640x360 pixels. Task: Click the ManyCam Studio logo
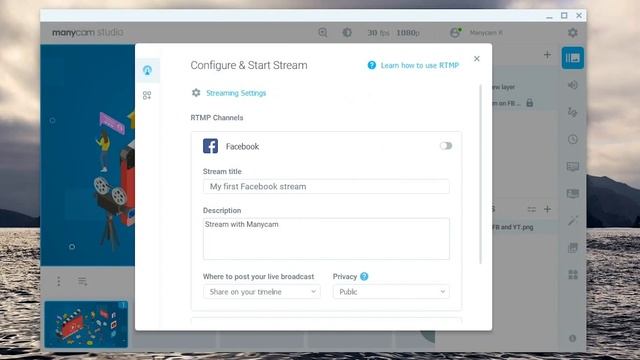tap(88, 33)
